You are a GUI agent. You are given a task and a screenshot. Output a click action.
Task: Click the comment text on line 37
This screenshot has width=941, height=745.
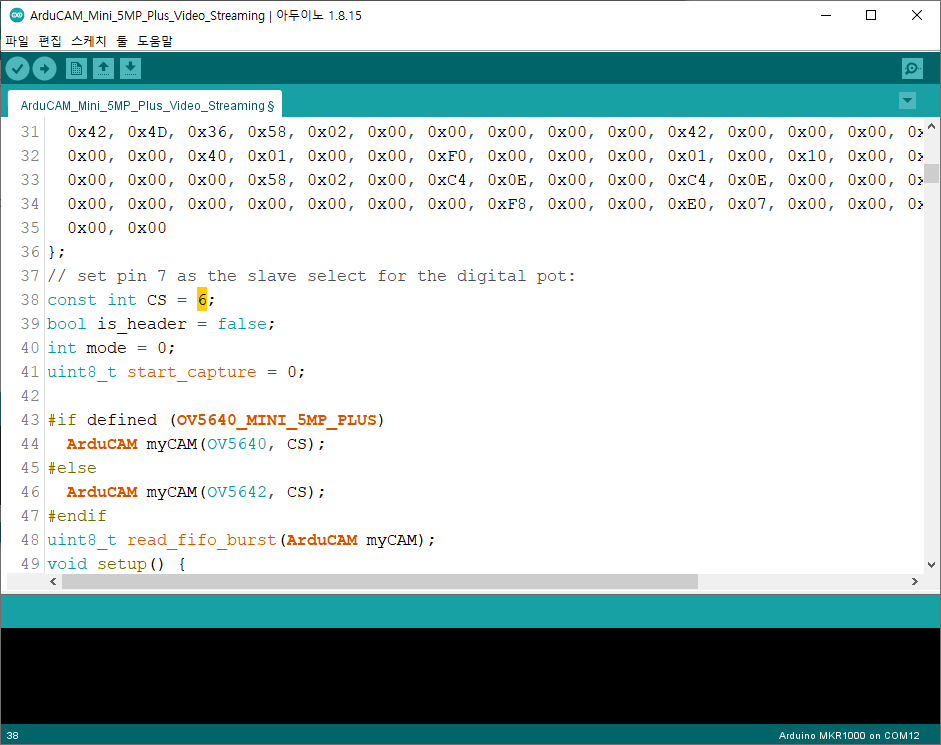click(x=311, y=276)
